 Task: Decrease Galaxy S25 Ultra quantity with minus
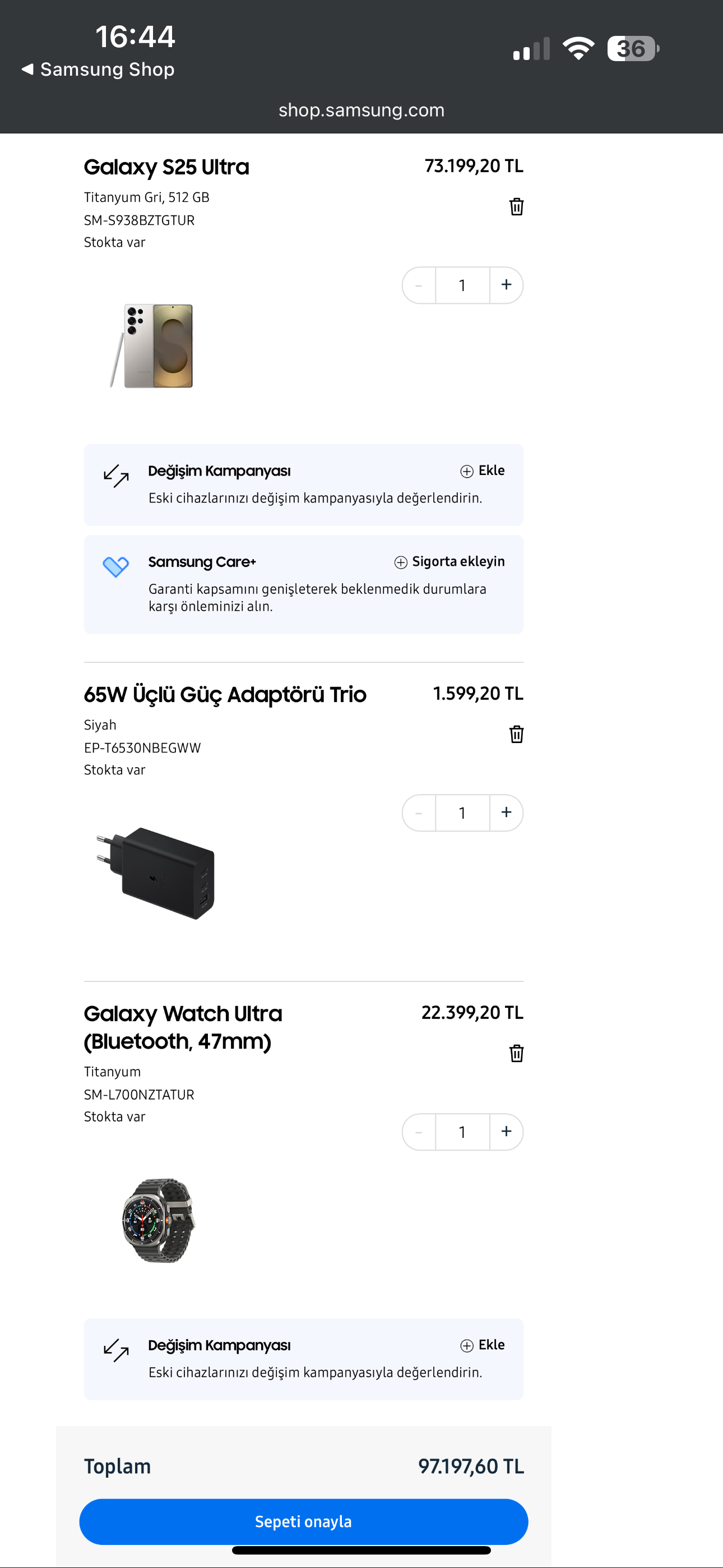419,285
